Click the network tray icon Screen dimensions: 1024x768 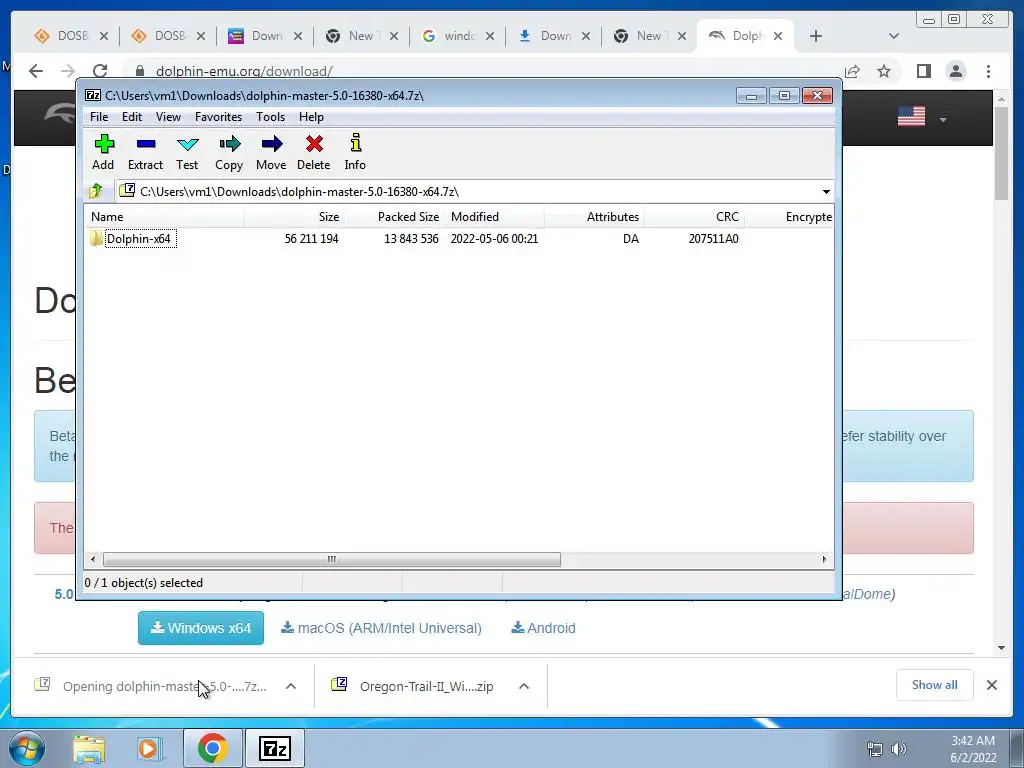pos(874,748)
